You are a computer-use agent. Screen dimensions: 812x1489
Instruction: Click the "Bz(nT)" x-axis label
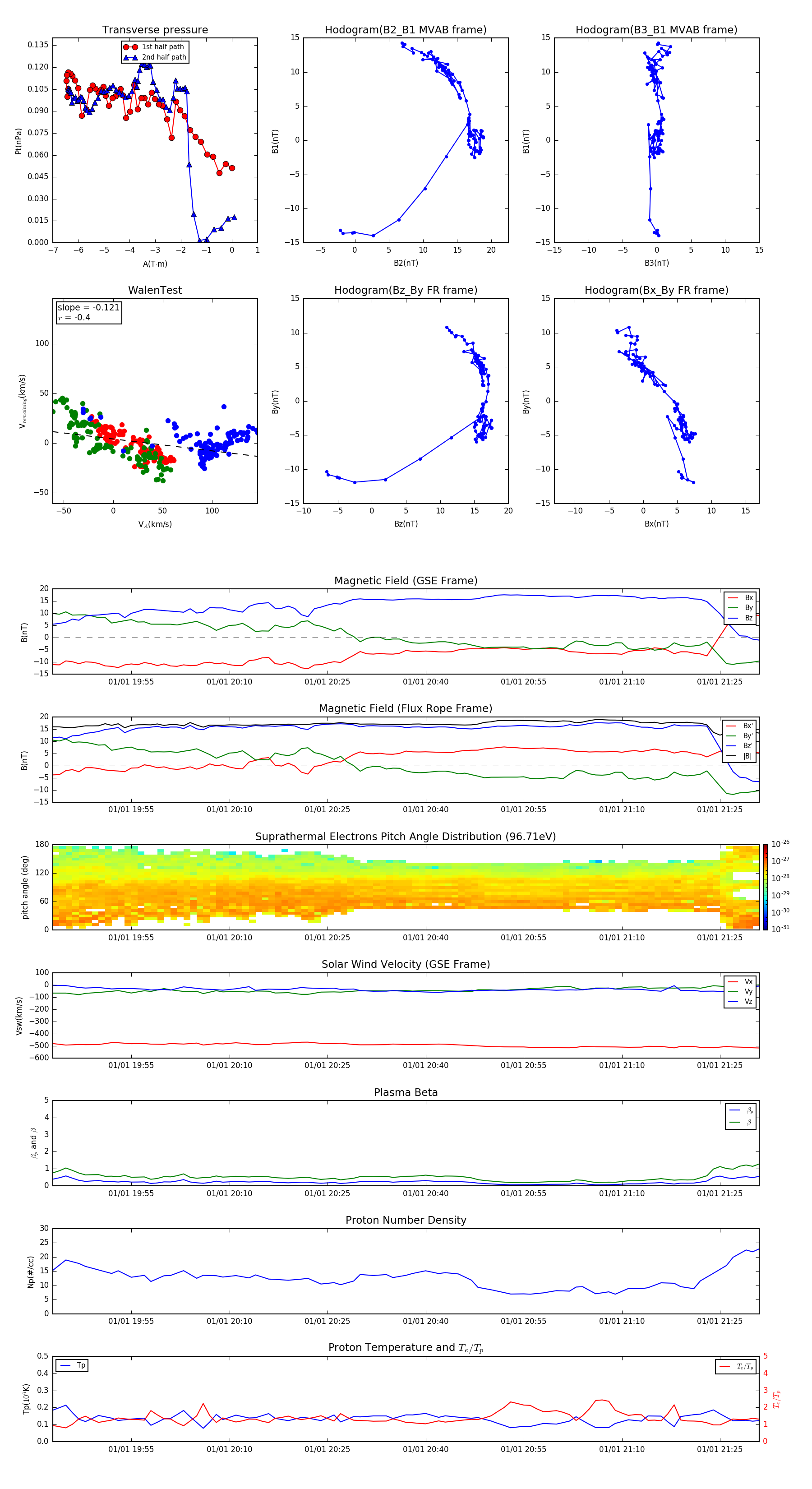tap(406, 524)
